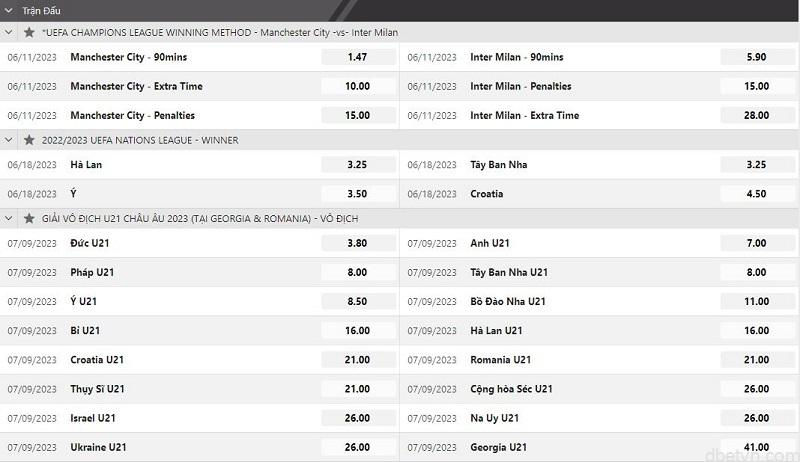This screenshot has width=800, height=462.
Task: Click the Inter Milan - 90mins label
Action: pos(517,57)
